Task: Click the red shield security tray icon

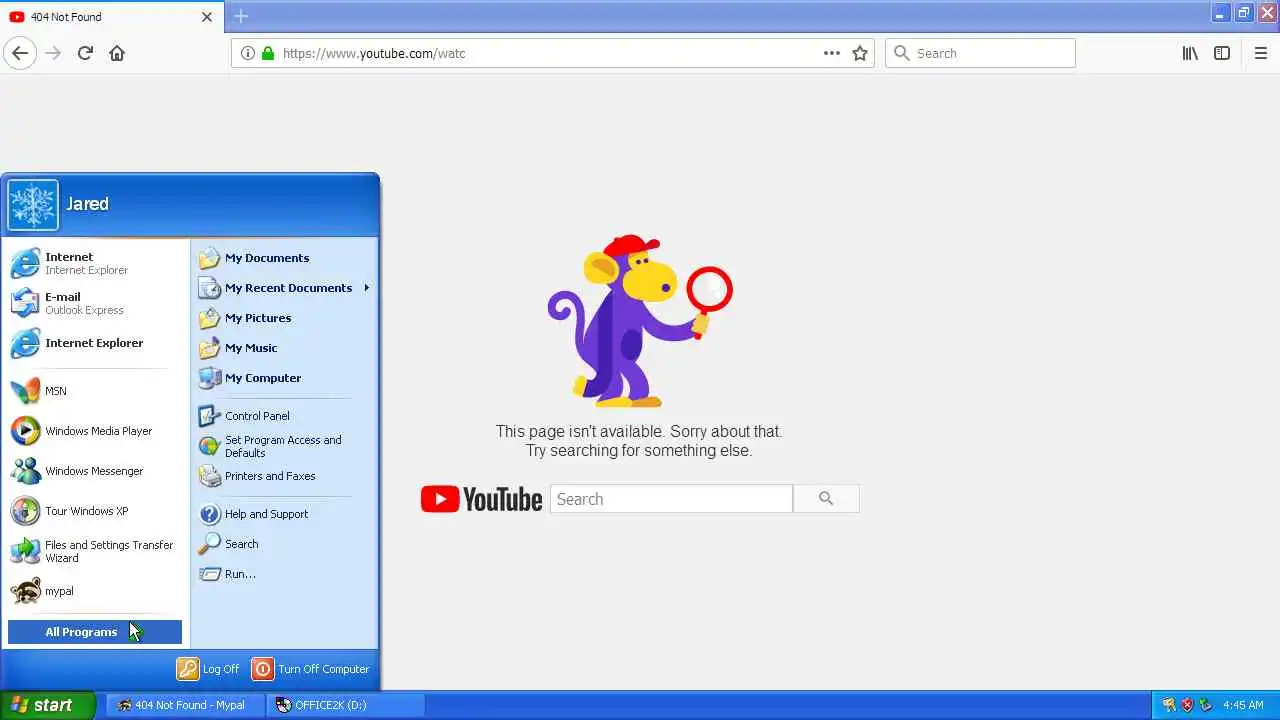Action: pos(1188,705)
